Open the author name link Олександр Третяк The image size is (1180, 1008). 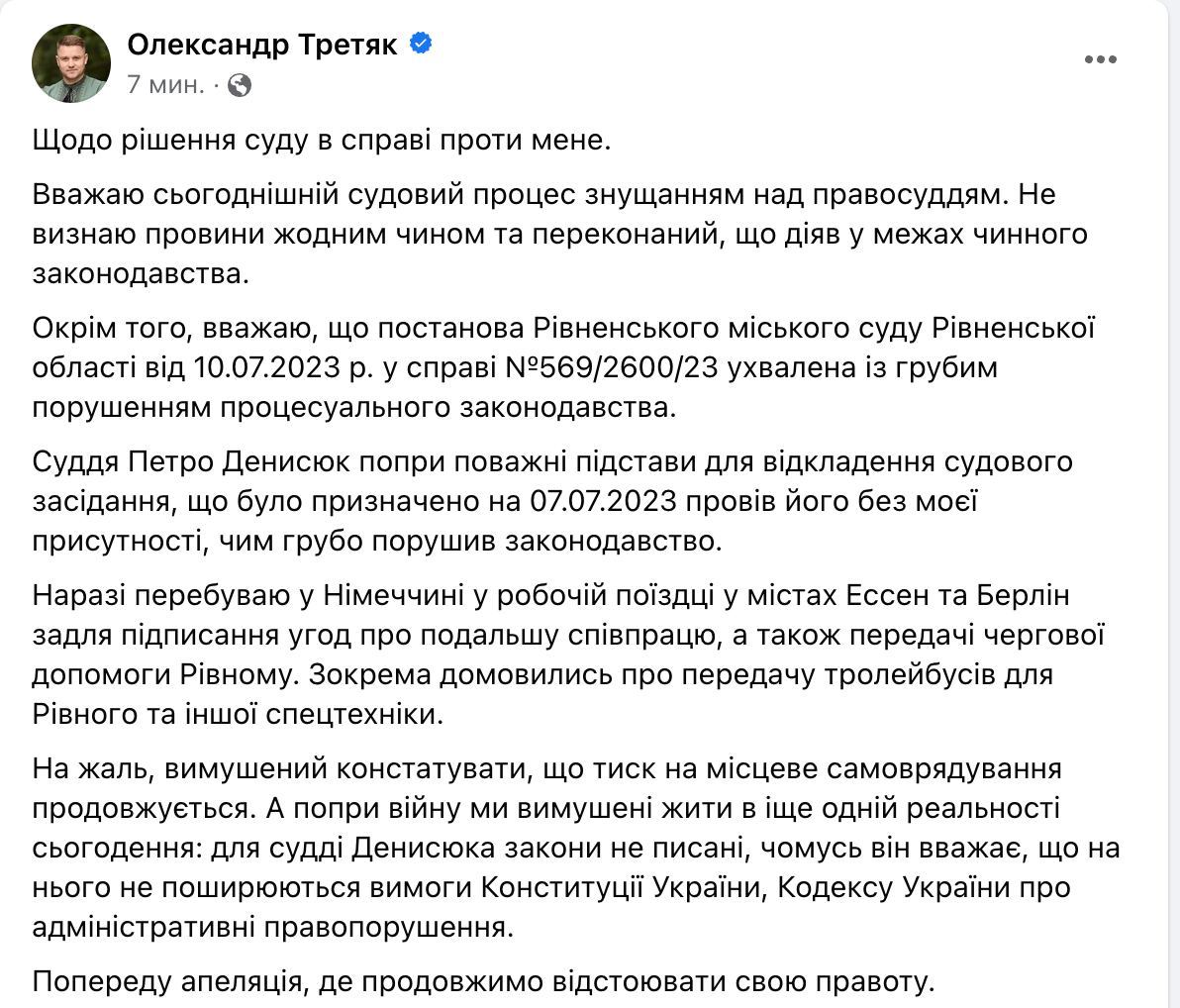[x=262, y=45]
